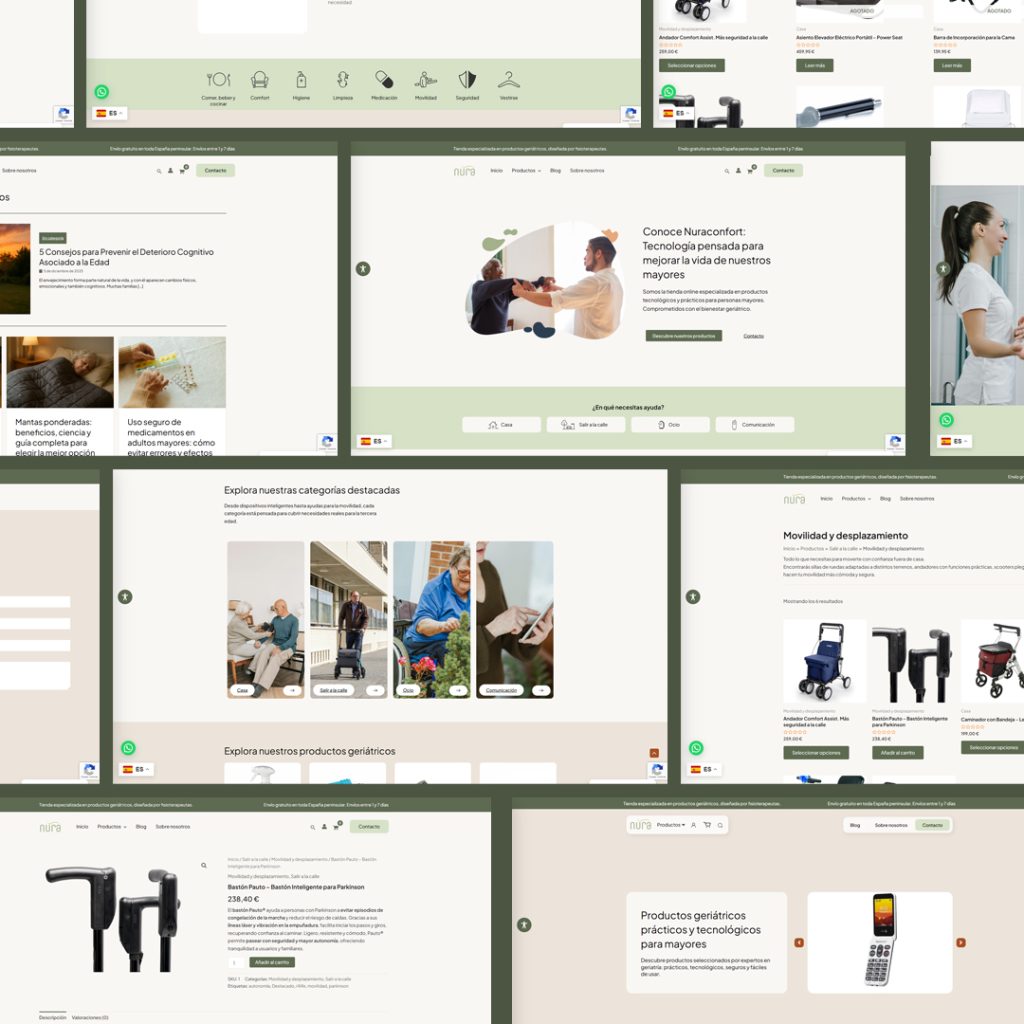This screenshot has width=1024, height=1024.
Task: Open the account icon in Conoce Nuraconfort page header
Action: [738, 170]
